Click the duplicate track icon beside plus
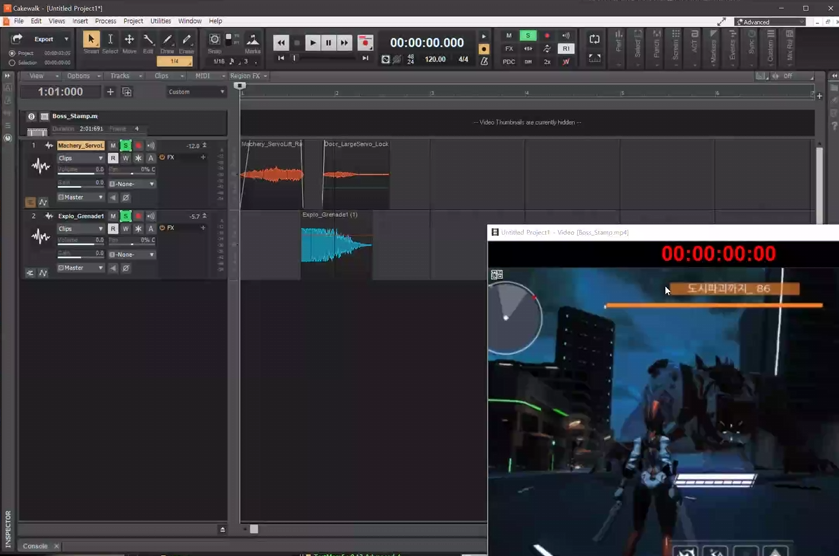 127,92
